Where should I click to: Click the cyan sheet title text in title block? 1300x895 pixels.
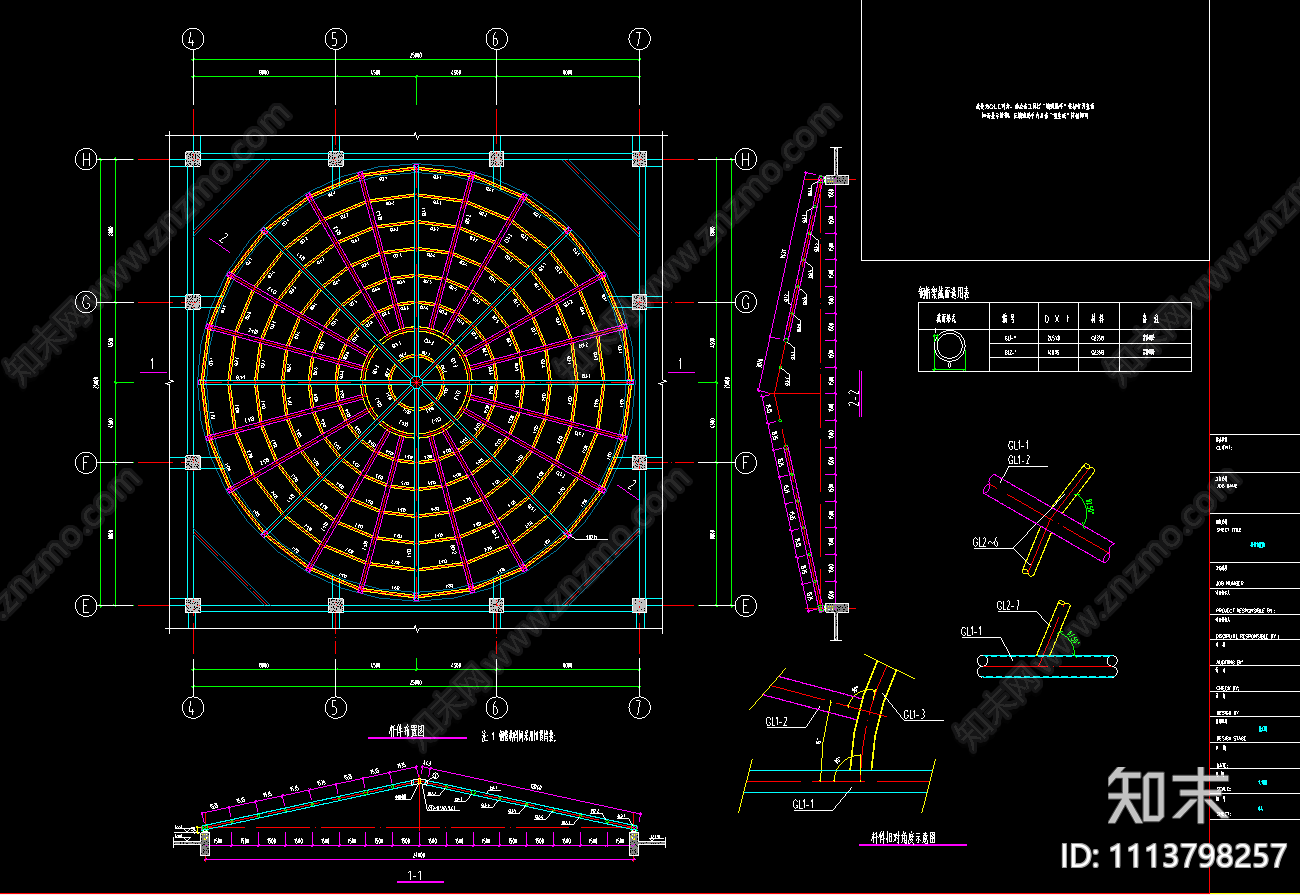point(1257,546)
